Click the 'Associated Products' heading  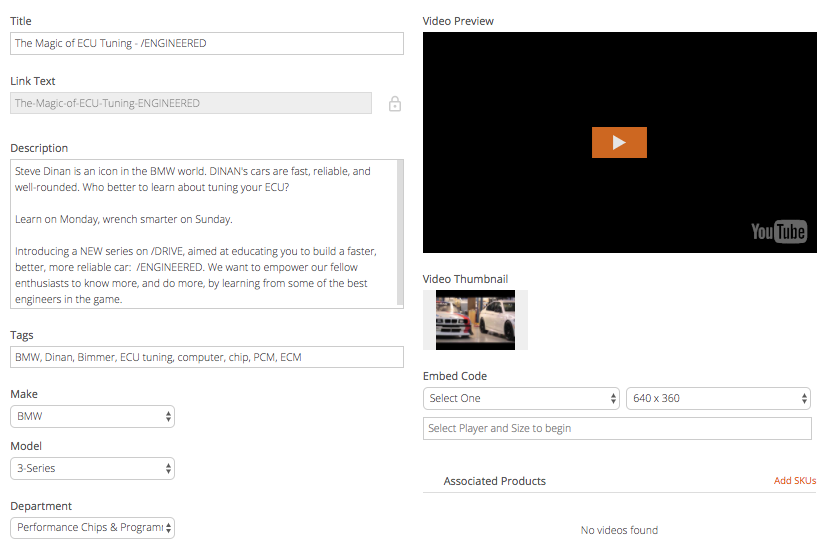(x=494, y=481)
